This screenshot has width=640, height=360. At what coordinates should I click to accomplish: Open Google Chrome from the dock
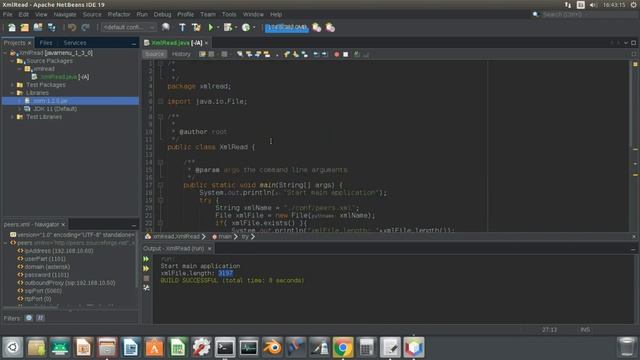point(343,348)
